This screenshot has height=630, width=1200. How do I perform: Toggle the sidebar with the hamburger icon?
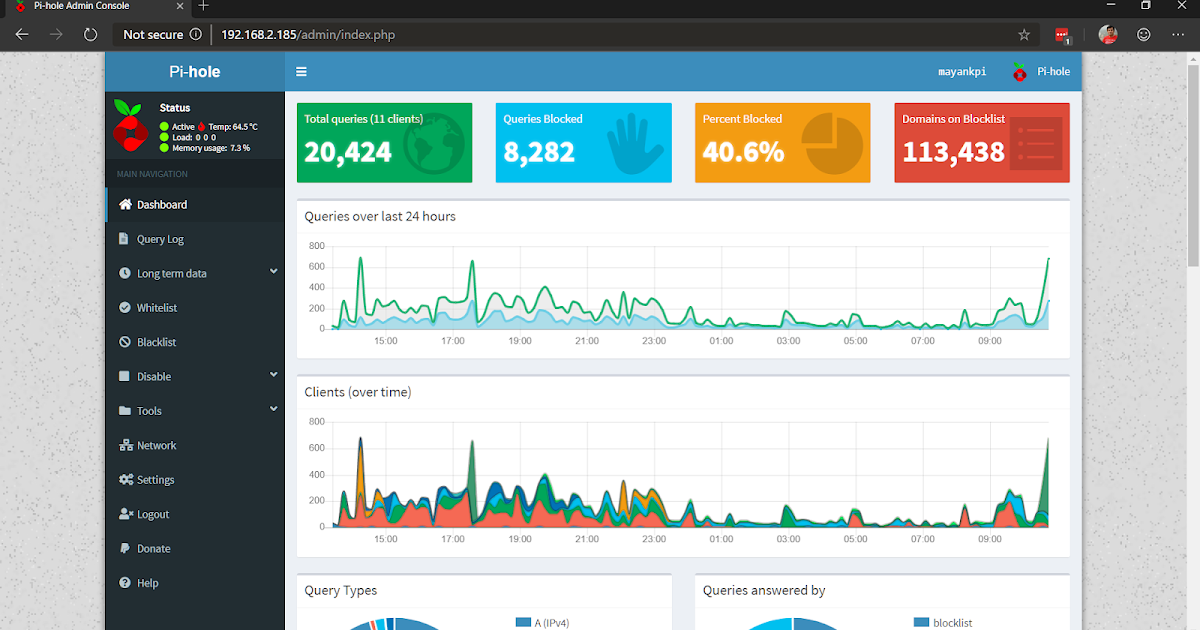click(x=301, y=72)
